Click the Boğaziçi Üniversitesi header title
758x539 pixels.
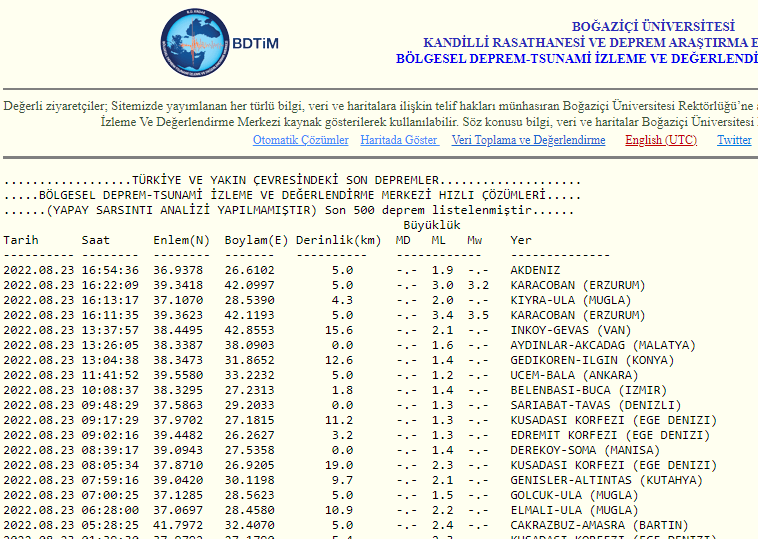[653, 26]
